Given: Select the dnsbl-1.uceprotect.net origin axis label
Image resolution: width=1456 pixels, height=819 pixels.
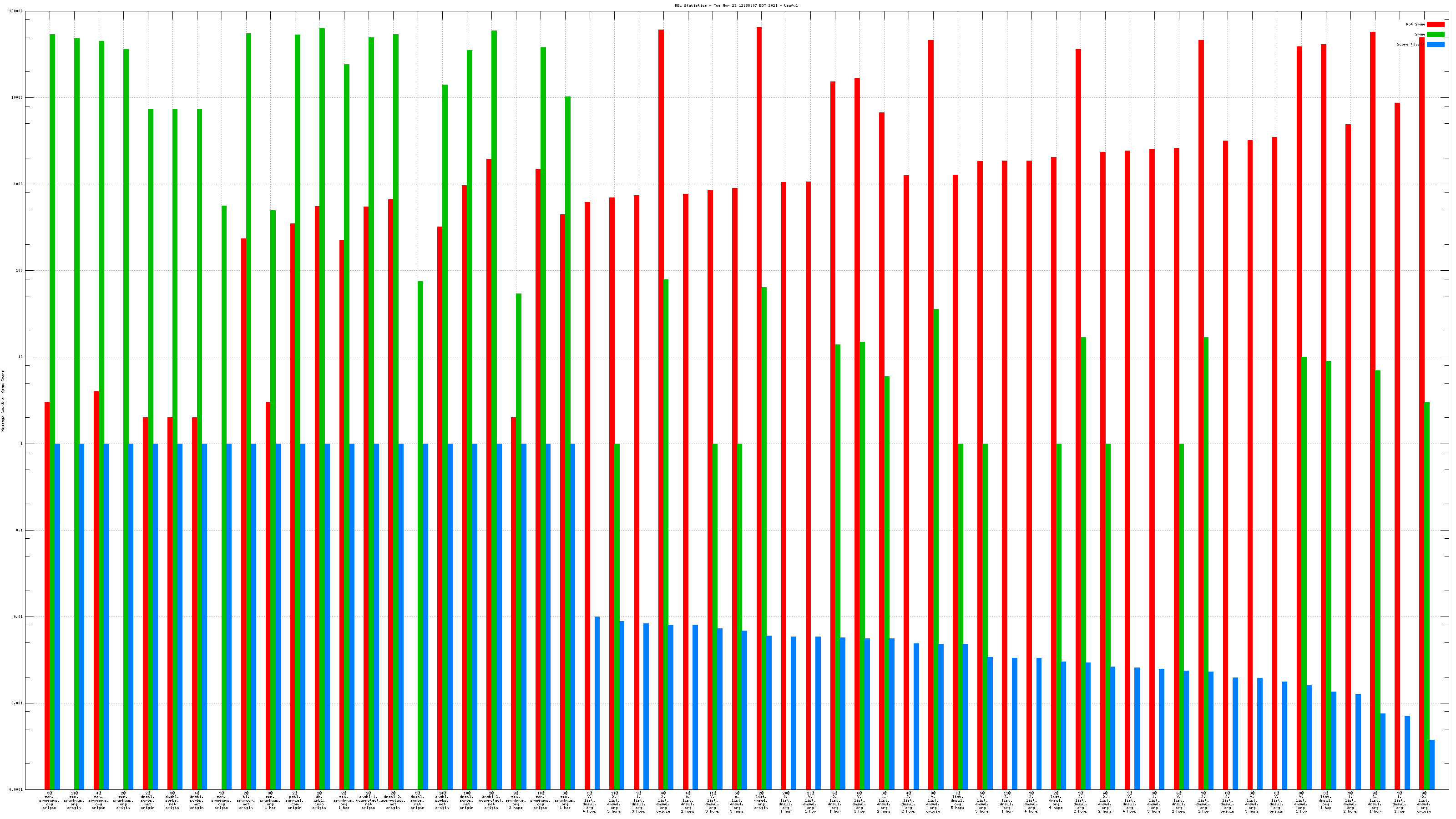Looking at the screenshot, I should click(369, 801).
